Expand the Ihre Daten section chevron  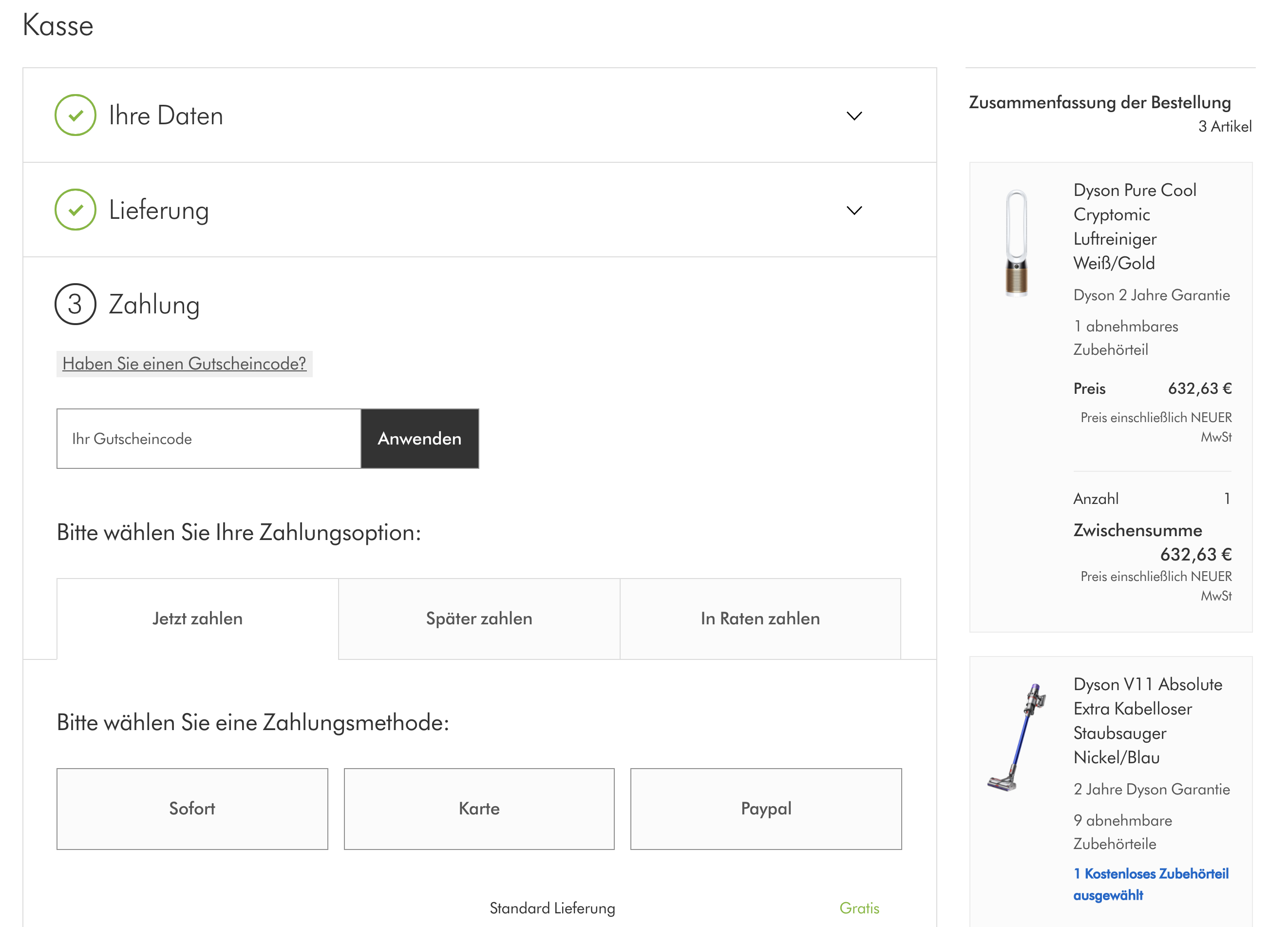click(x=854, y=116)
